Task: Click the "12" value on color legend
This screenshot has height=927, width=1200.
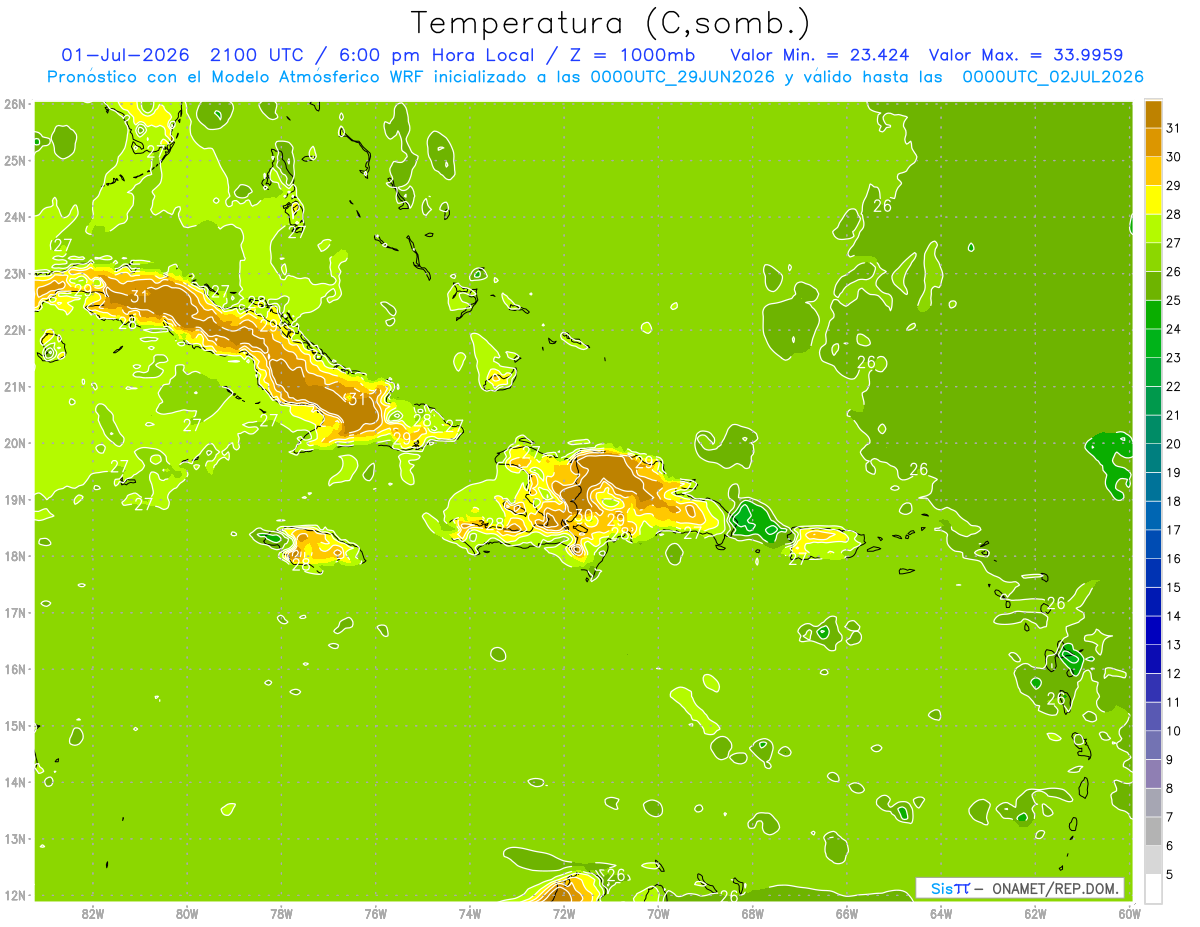Action: pos(1173,673)
